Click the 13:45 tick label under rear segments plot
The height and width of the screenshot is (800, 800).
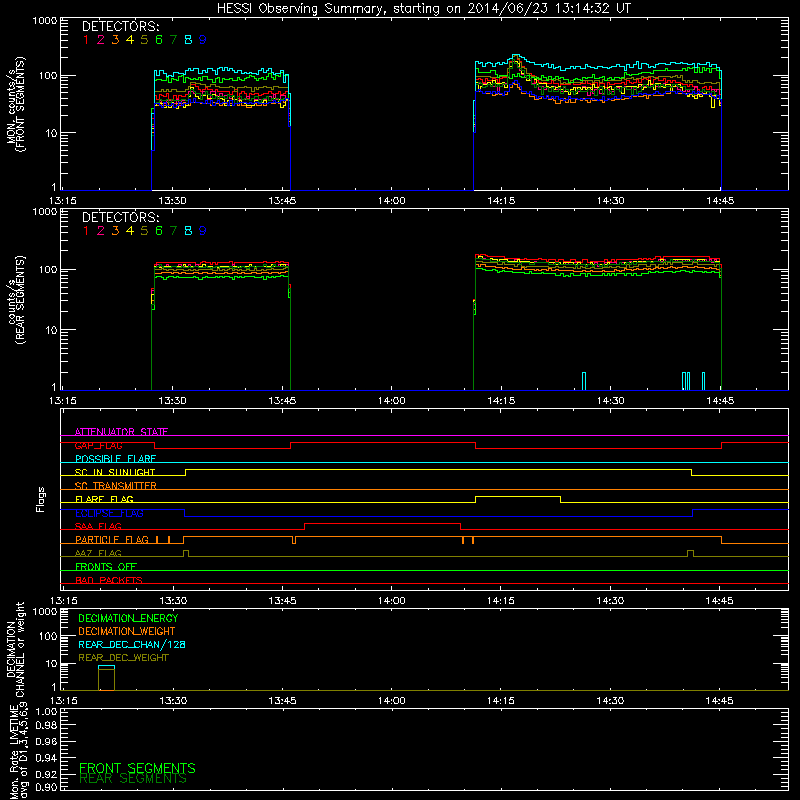(282, 401)
